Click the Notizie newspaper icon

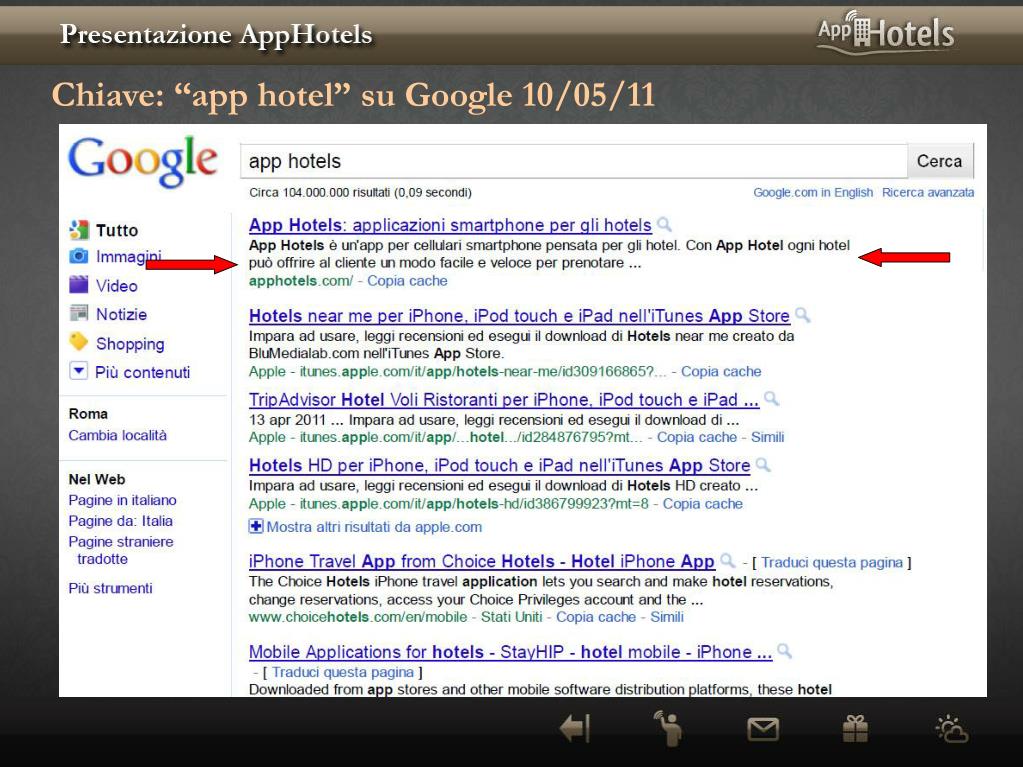coord(79,313)
